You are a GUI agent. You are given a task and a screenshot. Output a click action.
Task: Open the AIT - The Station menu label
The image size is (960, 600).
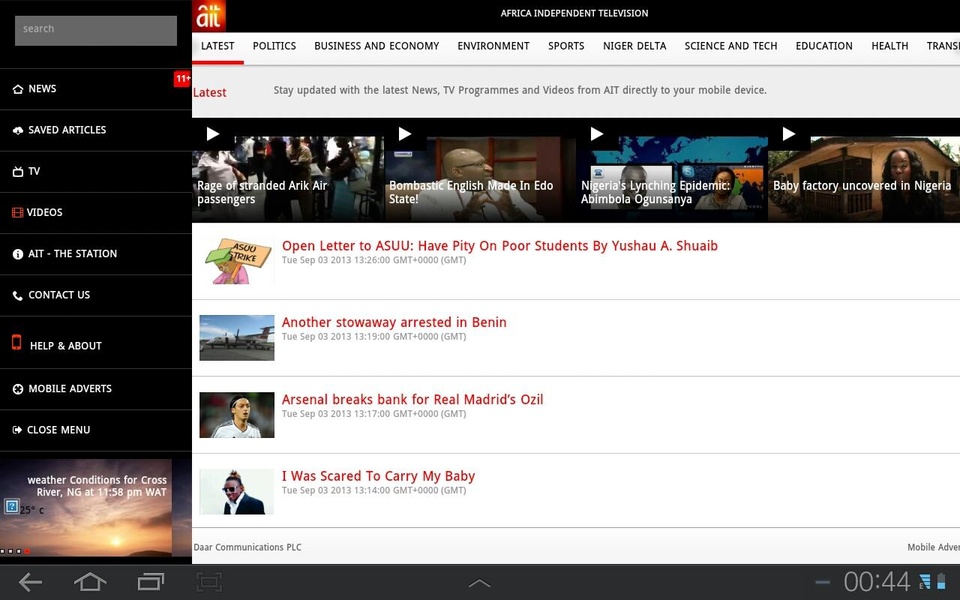pyautogui.click(x=72, y=253)
